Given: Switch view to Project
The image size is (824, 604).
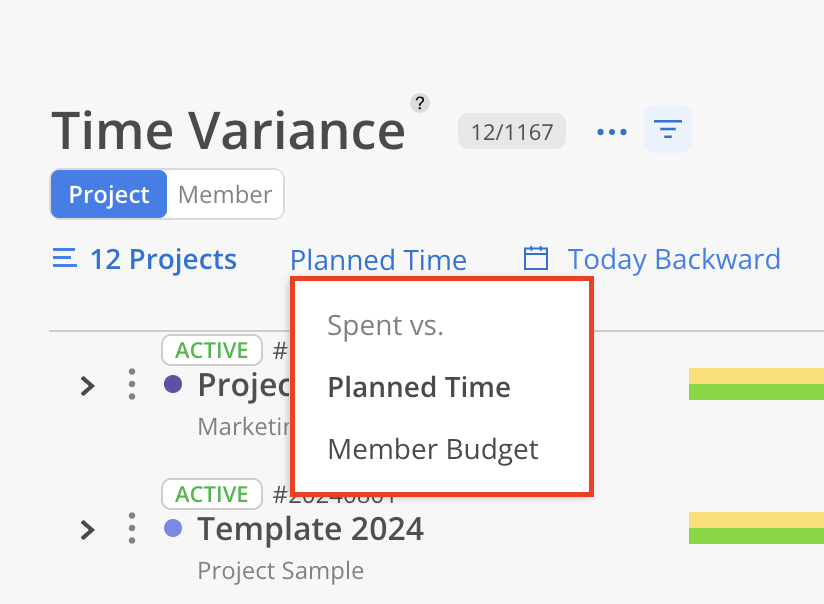Looking at the screenshot, I should 109,194.
